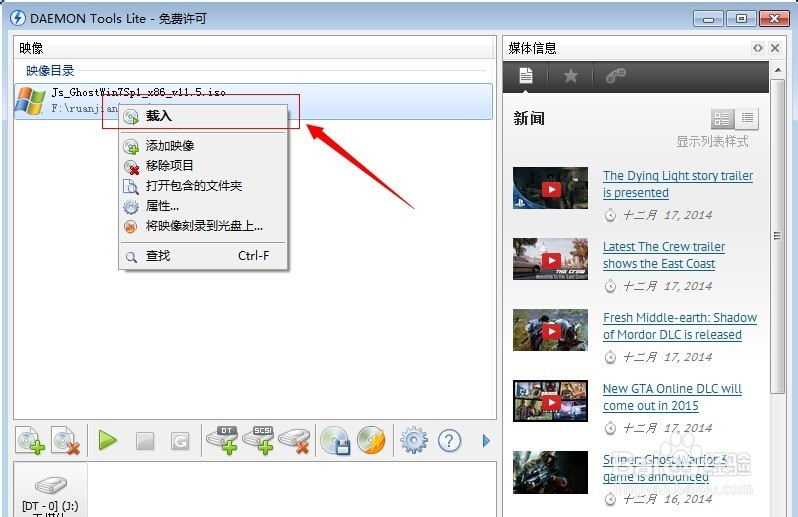Screen dimensions: 798x517
Task: Click the gray G refresh toolbar icon
Action: coord(180,441)
